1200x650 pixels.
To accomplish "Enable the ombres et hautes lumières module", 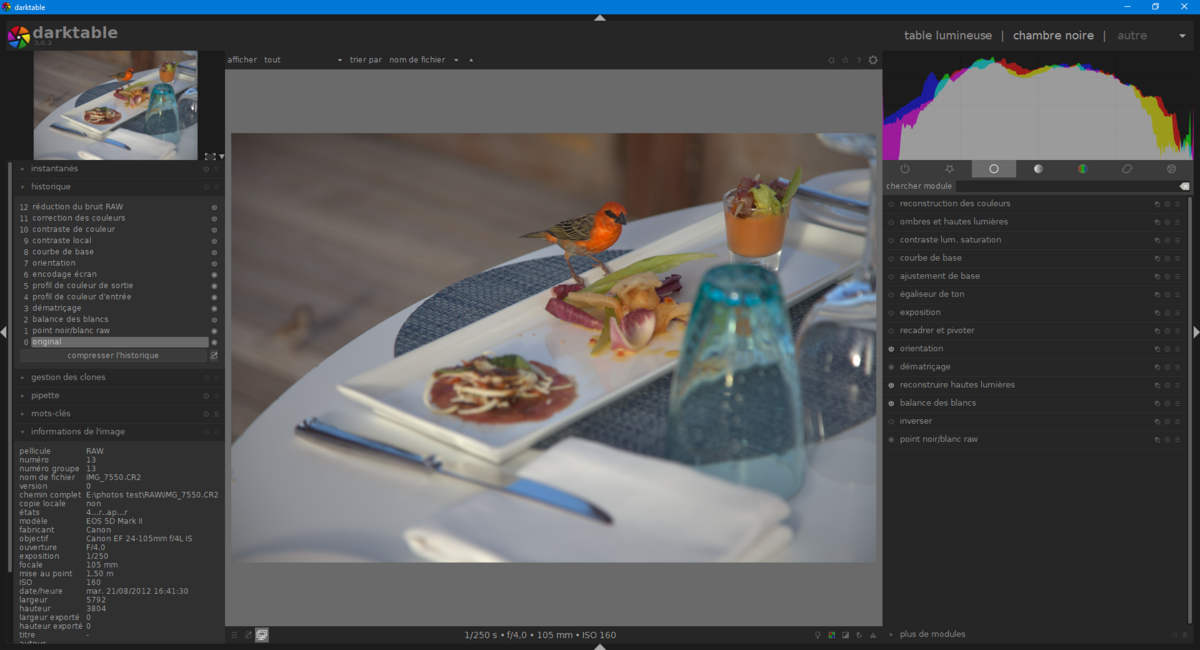I will pyautogui.click(x=891, y=222).
